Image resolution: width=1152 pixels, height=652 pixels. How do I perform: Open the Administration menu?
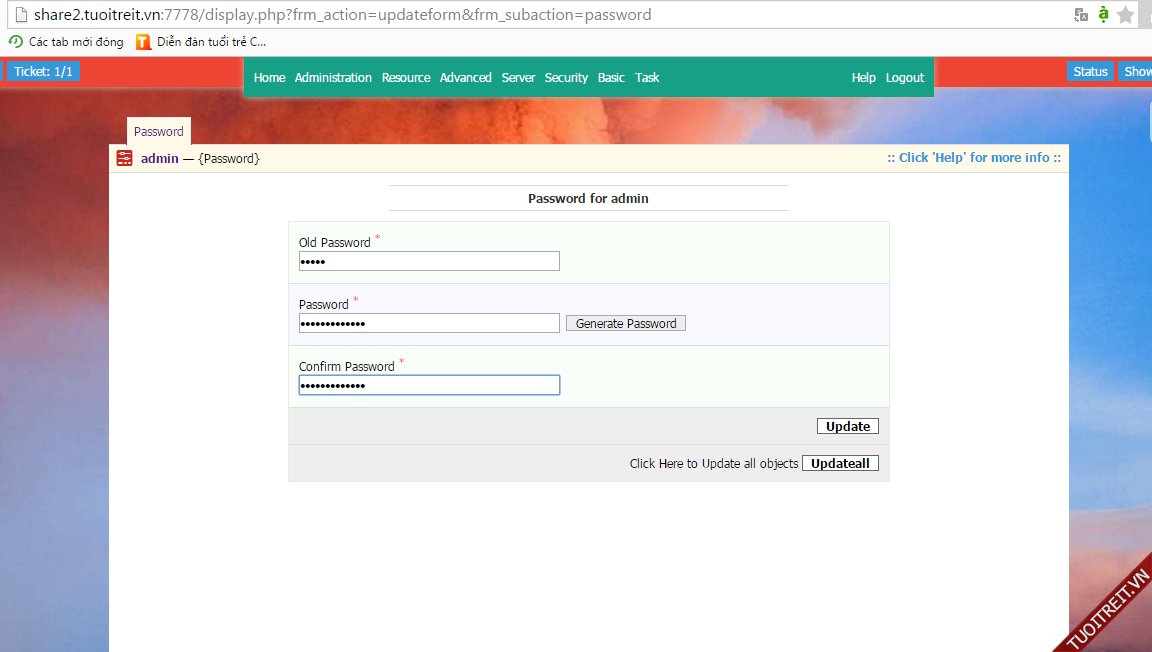click(x=333, y=78)
